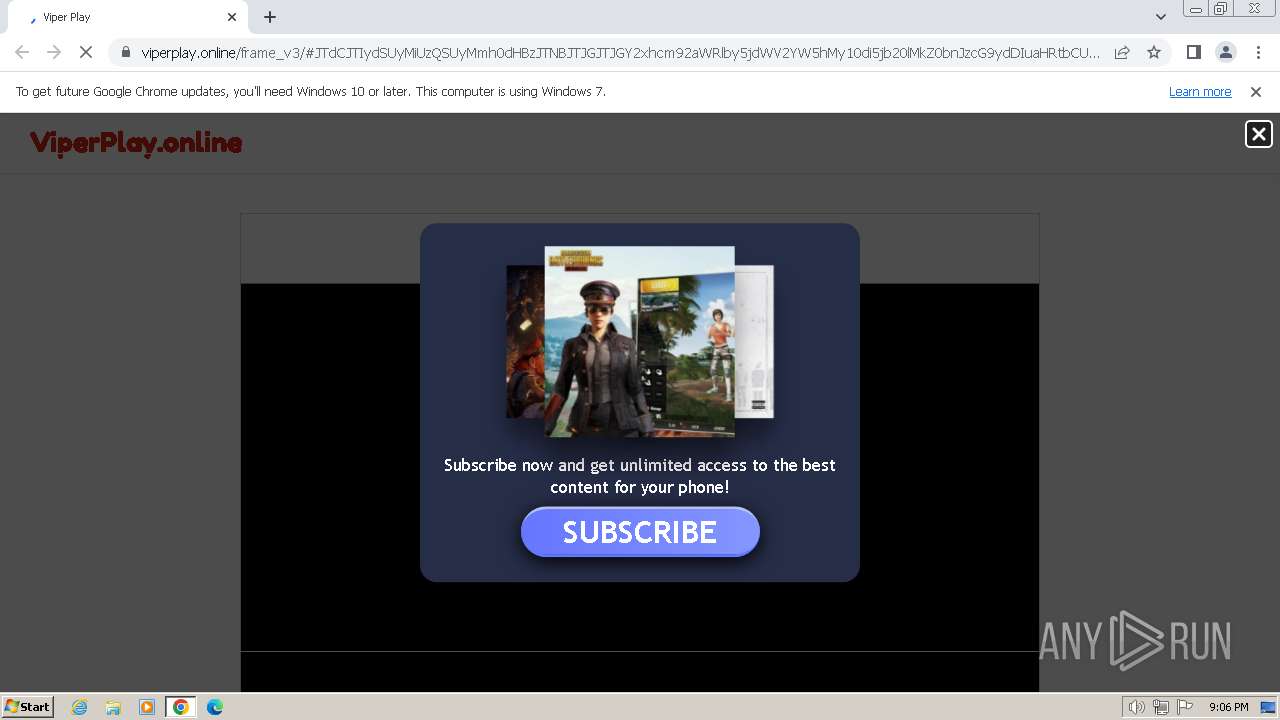This screenshot has height=720, width=1280.
Task: Click the padlock site info icon
Action: point(125,52)
